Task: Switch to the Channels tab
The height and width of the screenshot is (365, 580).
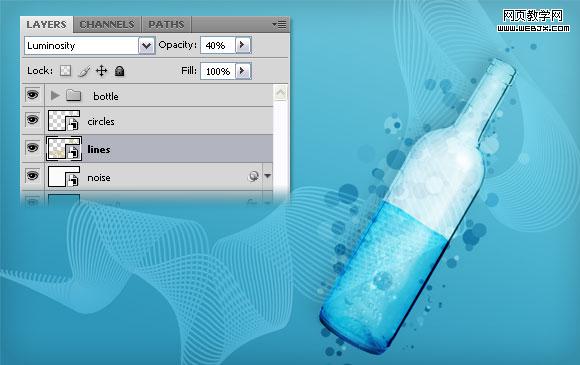Action: coord(107,25)
